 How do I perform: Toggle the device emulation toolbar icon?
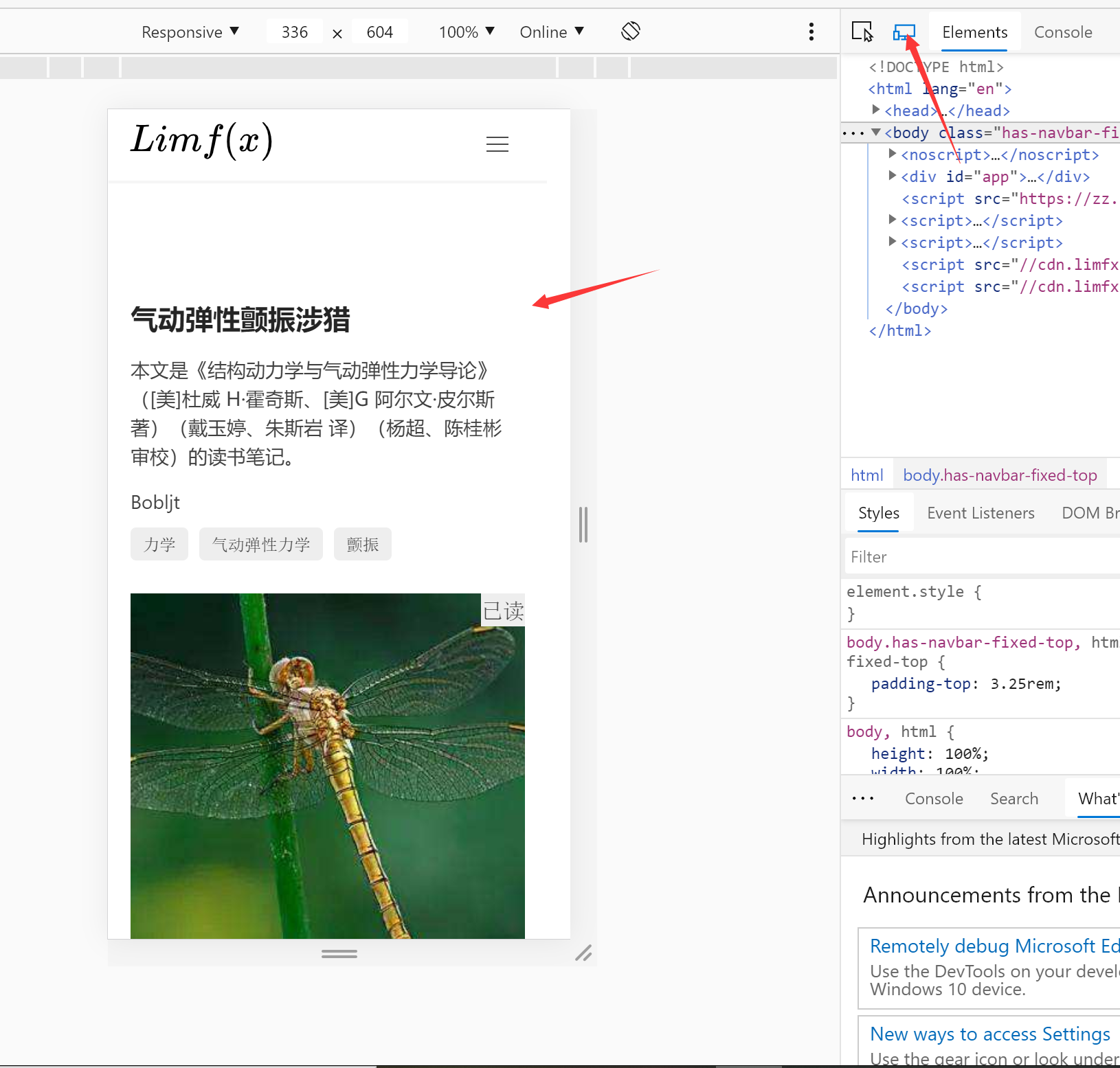coord(904,32)
